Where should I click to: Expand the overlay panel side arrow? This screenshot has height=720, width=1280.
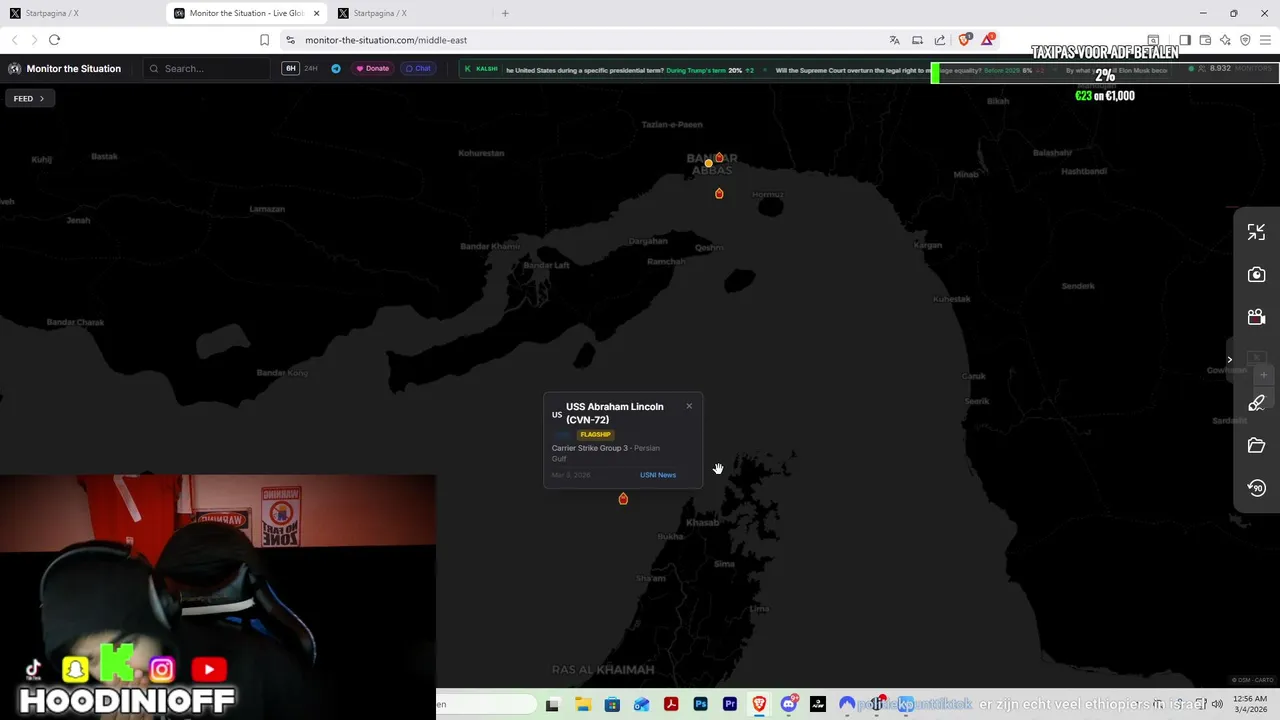1230,360
